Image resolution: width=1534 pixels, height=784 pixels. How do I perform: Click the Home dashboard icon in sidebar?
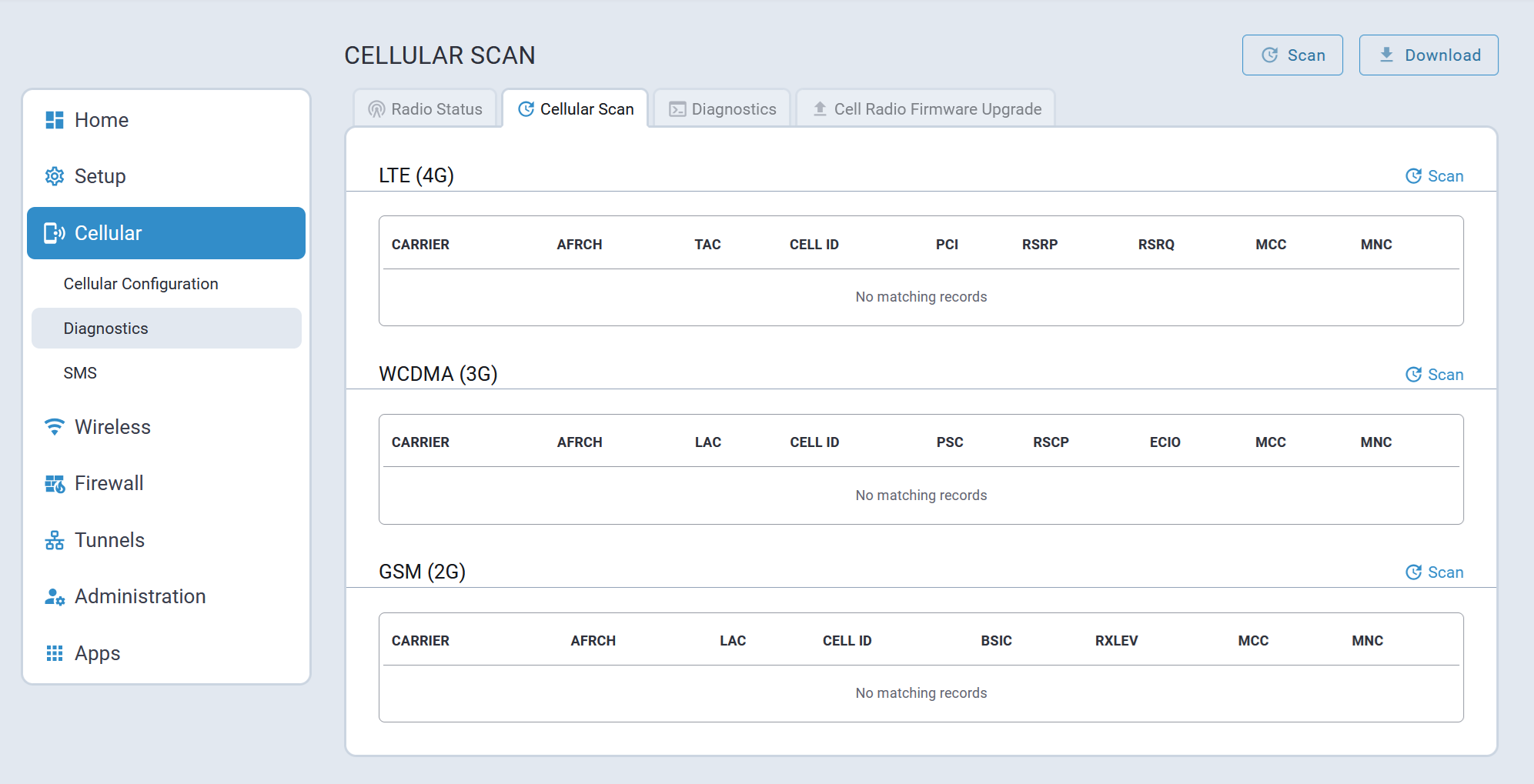tap(55, 120)
